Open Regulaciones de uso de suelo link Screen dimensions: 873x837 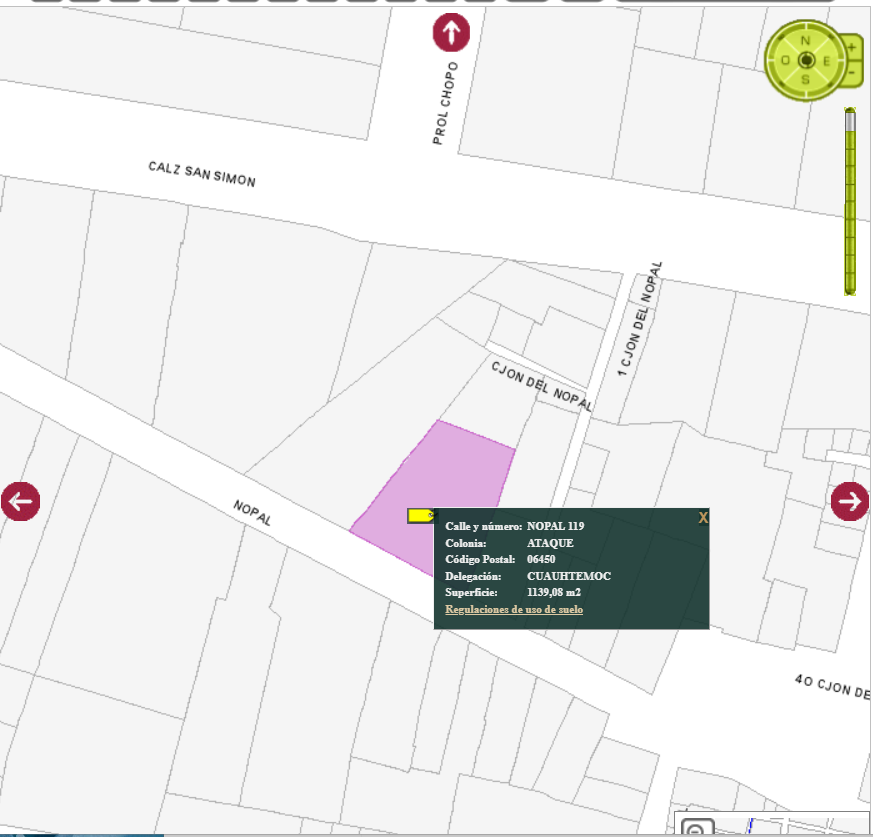pyautogui.click(x=514, y=609)
